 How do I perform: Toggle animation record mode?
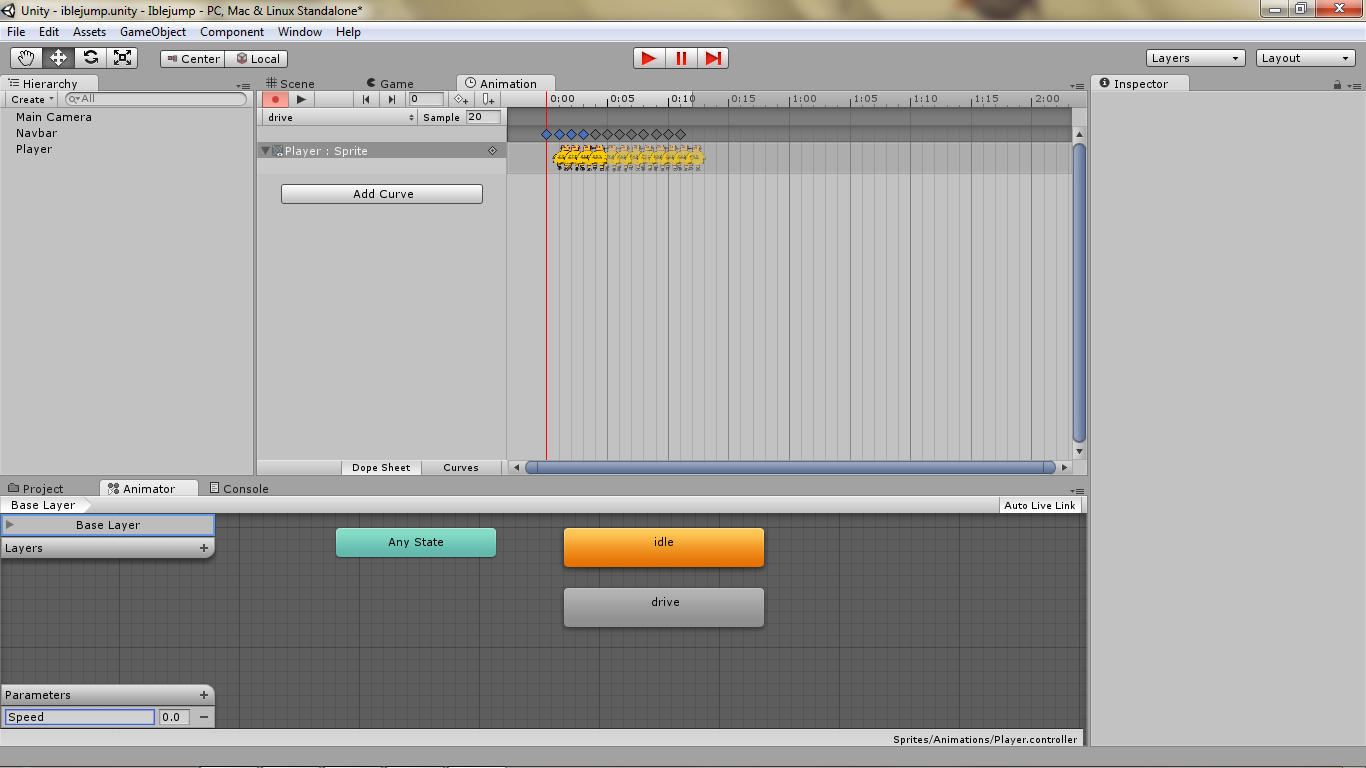point(275,99)
